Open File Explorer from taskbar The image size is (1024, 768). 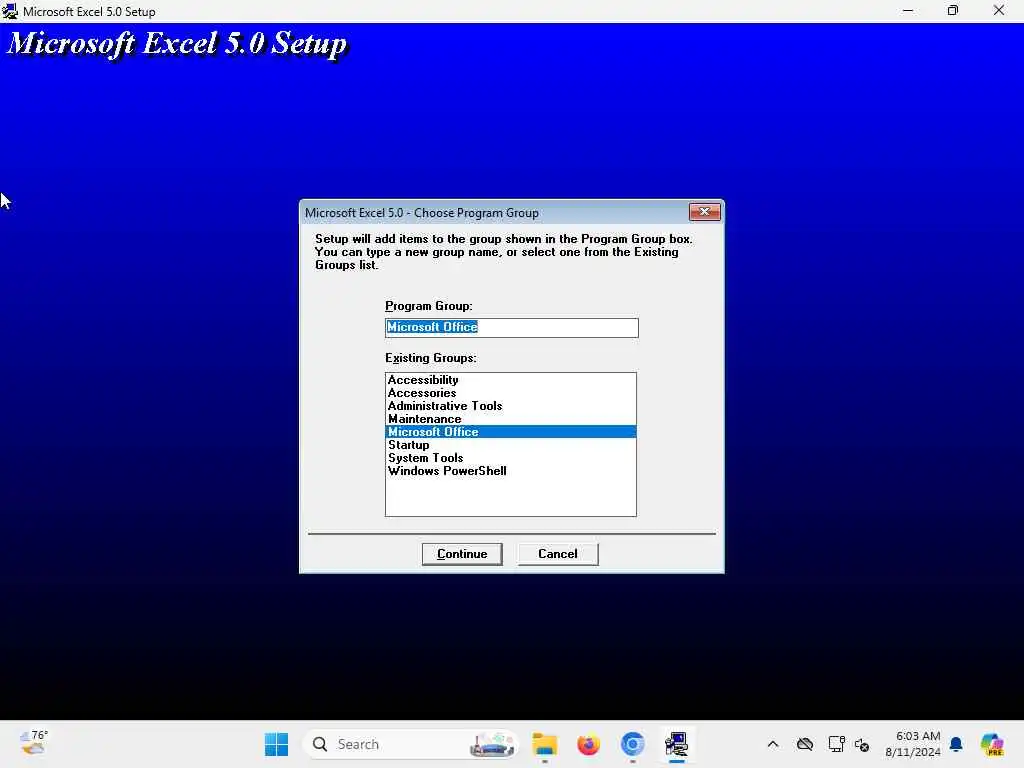pyautogui.click(x=545, y=744)
